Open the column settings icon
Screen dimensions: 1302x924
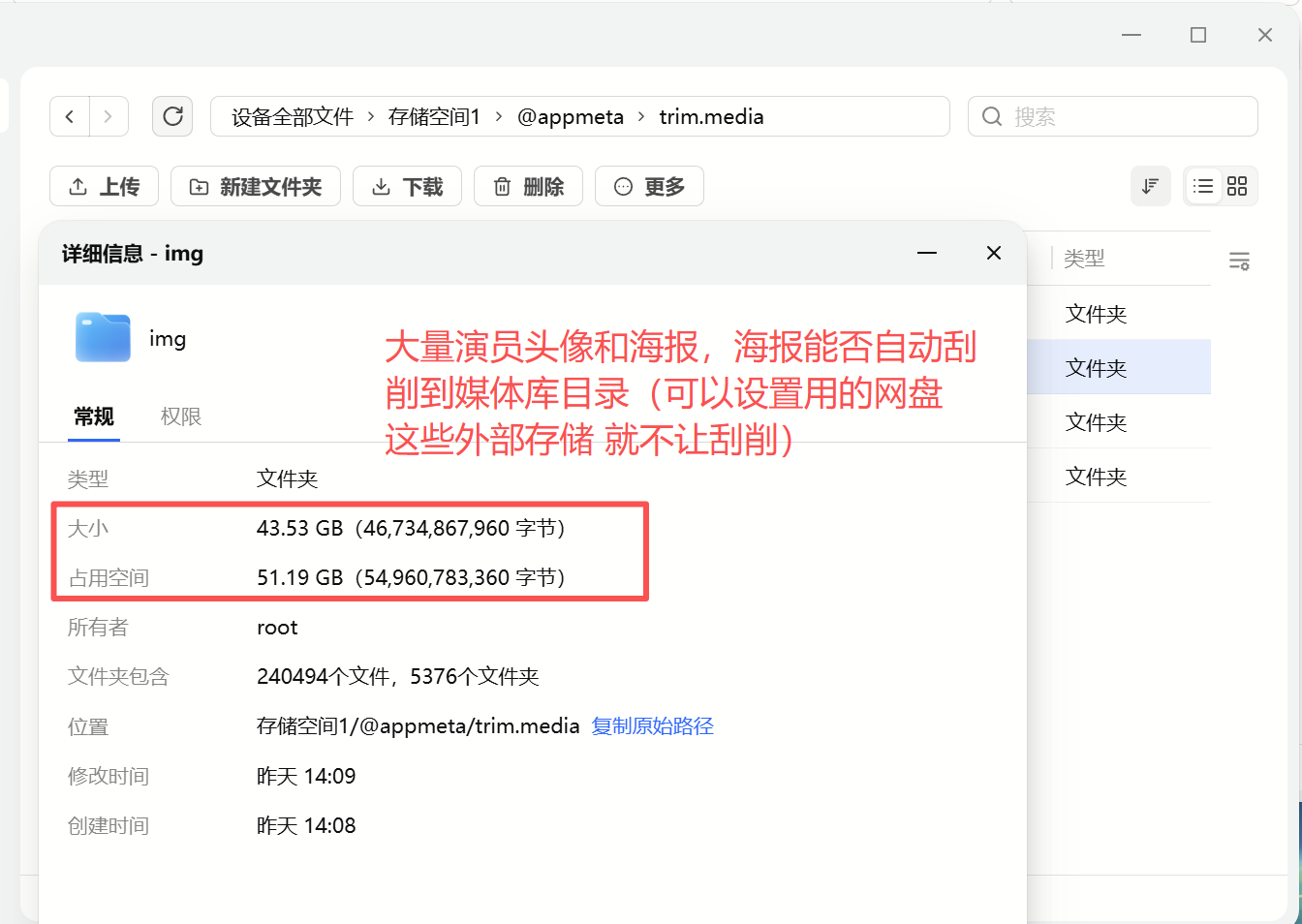click(1239, 261)
